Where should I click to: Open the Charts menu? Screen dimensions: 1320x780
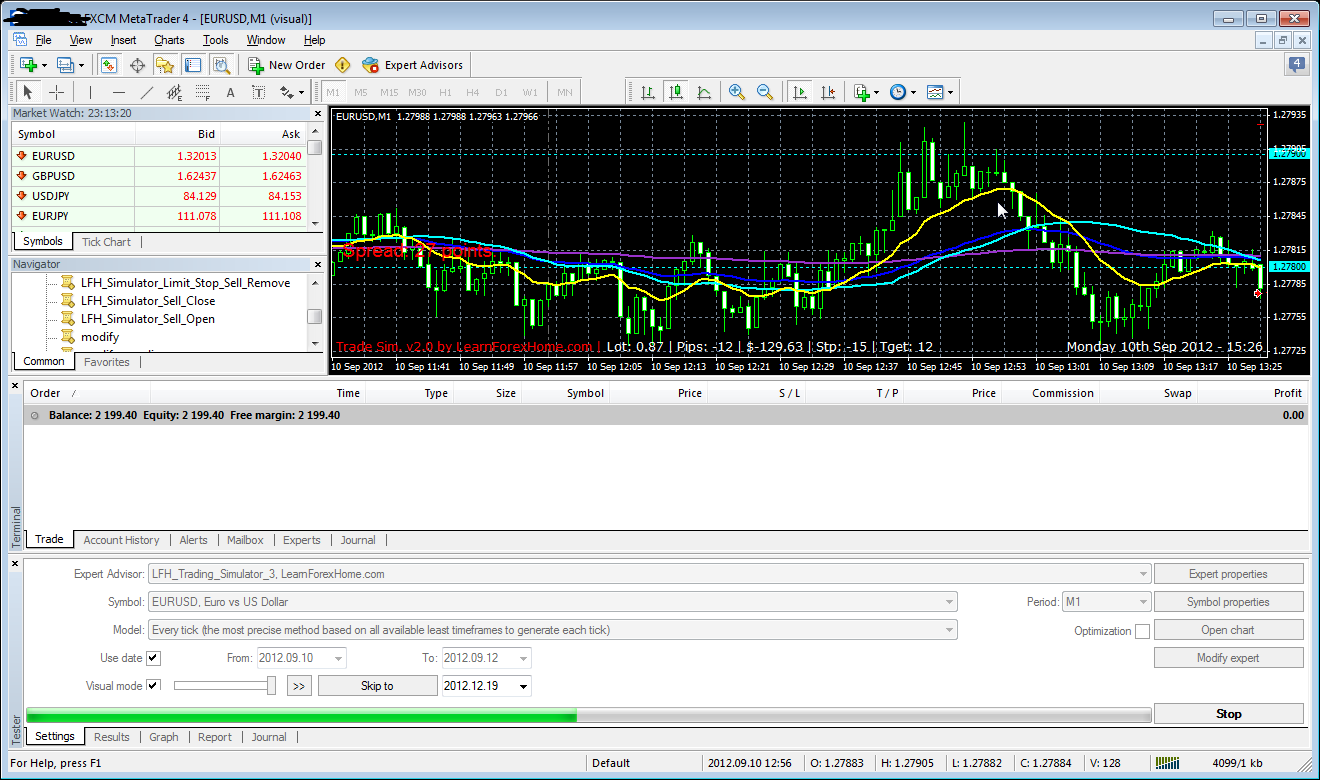click(x=169, y=40)
